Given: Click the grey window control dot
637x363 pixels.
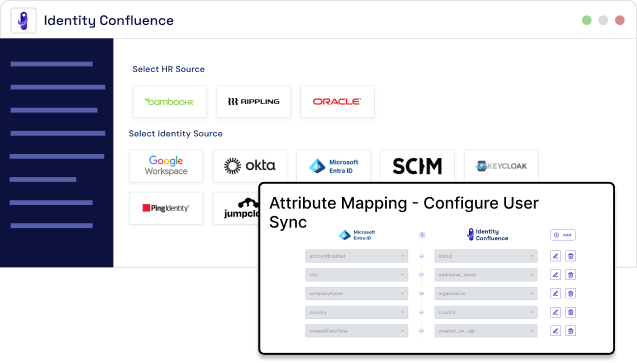Looking at the screenshot, I should click(x=603, y=20).
